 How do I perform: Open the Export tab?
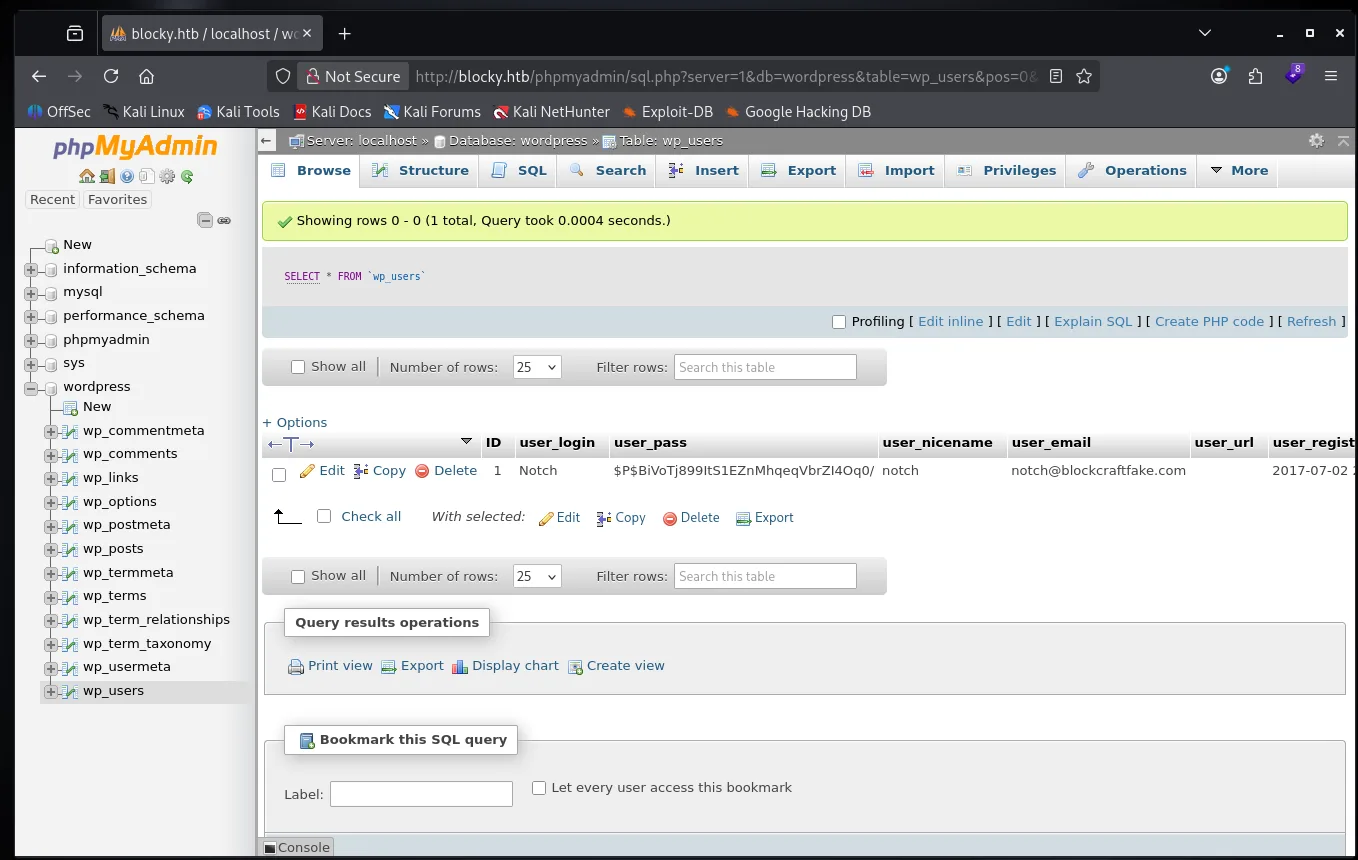(798, 171)
